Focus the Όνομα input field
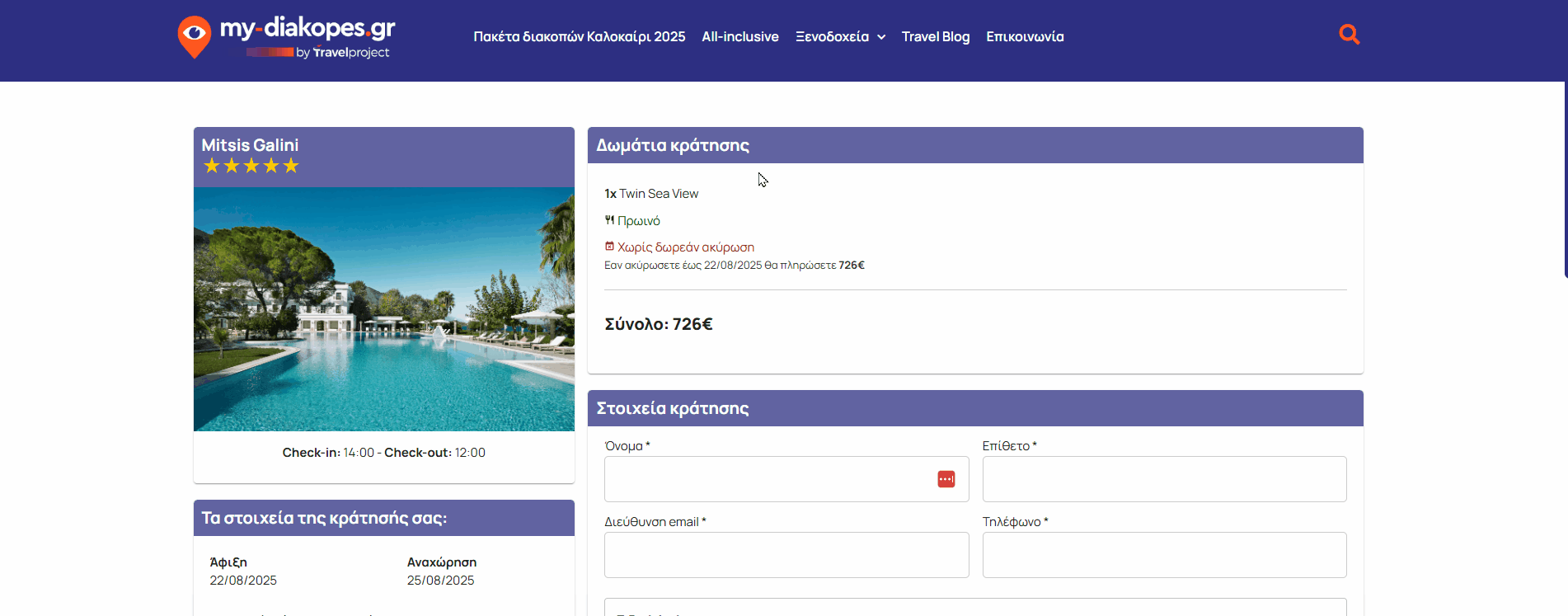This screenshot has width=1568, height=616. point(786,479)
